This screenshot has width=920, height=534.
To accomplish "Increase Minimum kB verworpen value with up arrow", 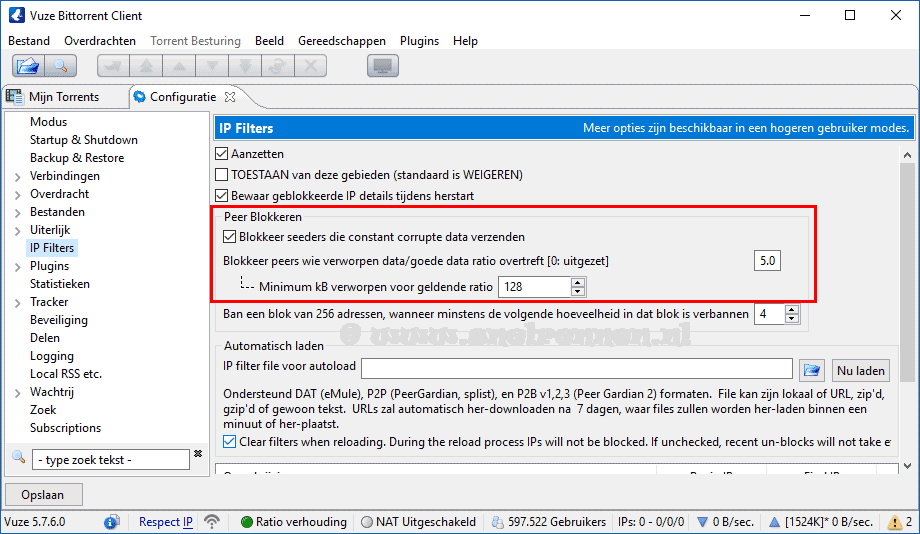I will 577,282.
